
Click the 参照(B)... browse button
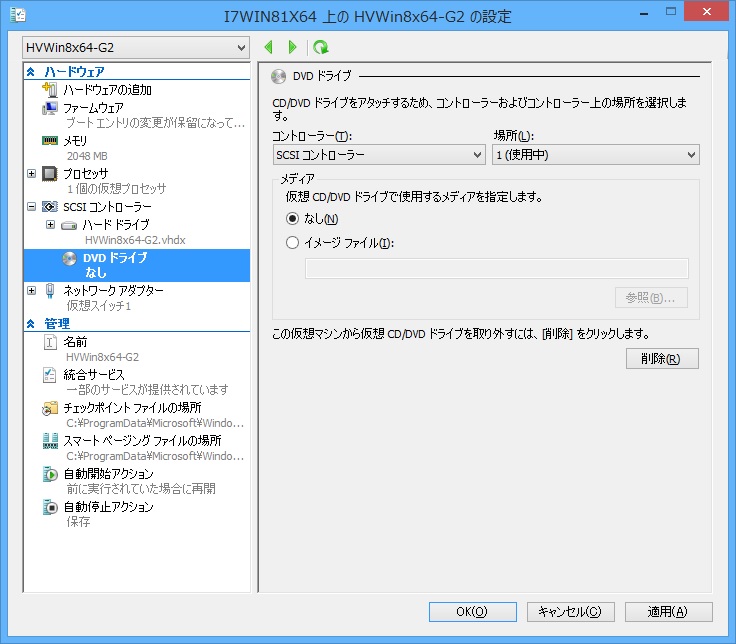coord(651,298)
